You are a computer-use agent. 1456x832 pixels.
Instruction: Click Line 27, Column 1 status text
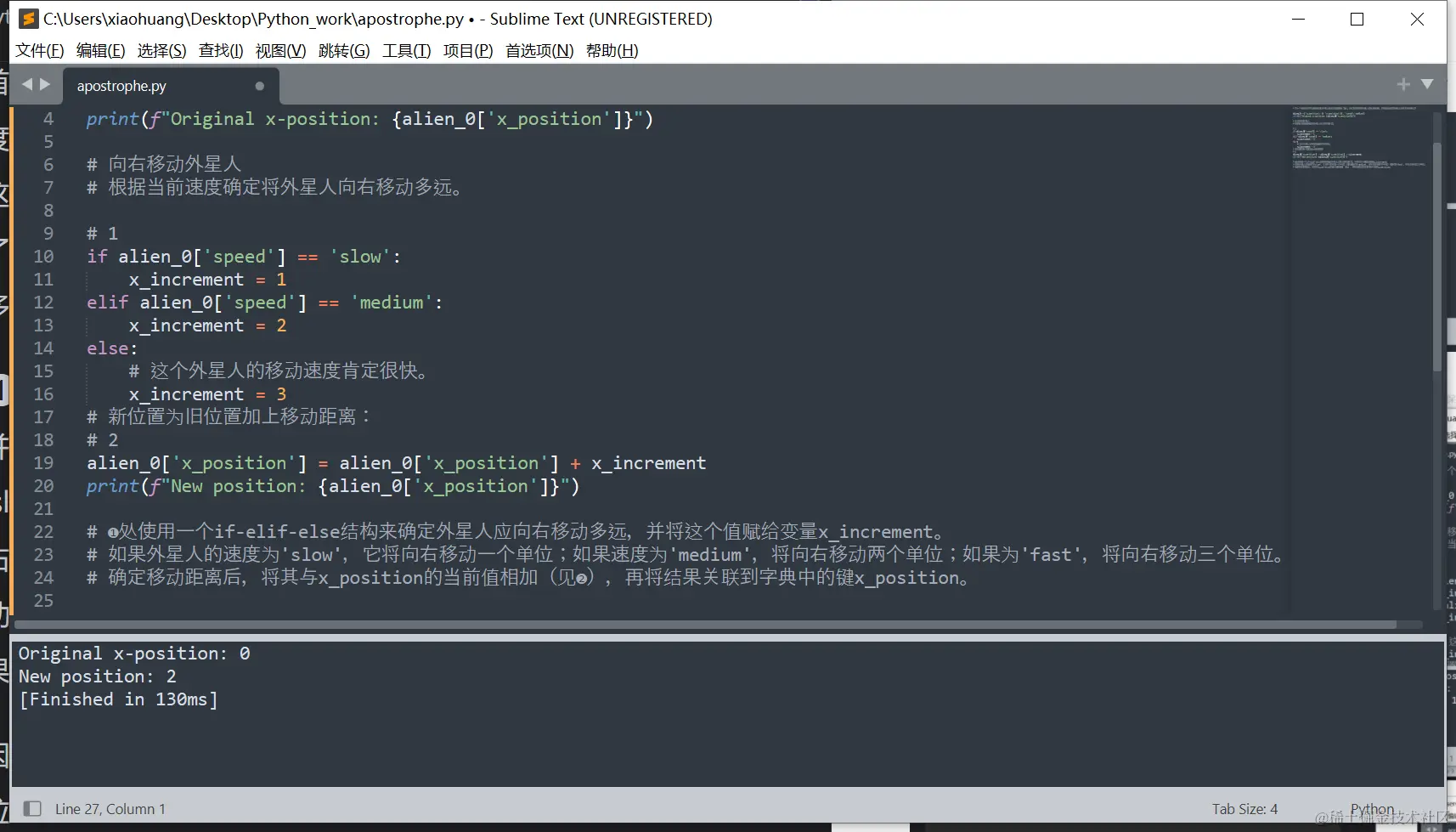[110, 809]
